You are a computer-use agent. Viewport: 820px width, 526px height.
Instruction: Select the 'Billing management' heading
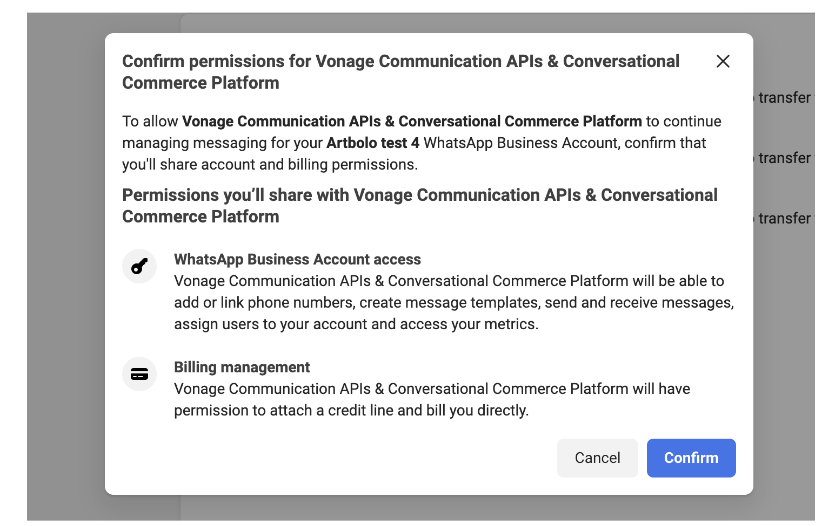242,367
